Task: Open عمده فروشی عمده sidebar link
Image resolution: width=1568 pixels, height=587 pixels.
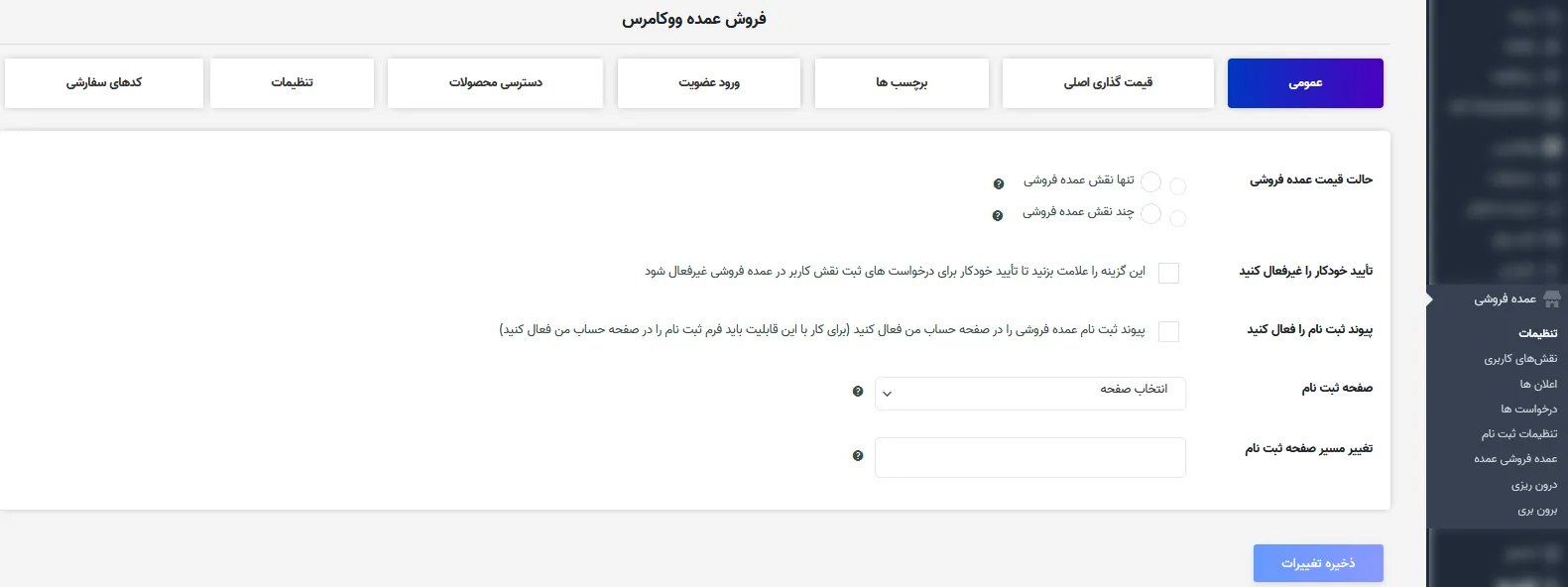Action: (x=1515, y=459)
